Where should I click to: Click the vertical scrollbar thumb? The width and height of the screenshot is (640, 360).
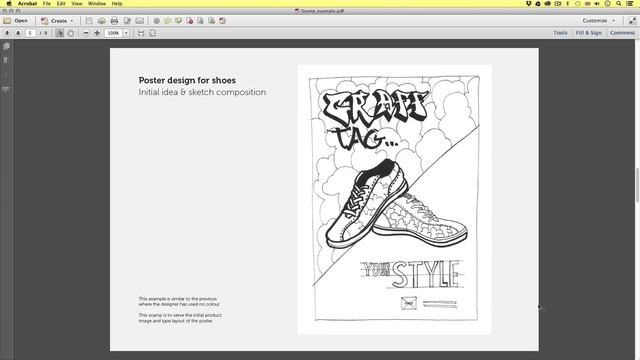[x=637, y=184]
